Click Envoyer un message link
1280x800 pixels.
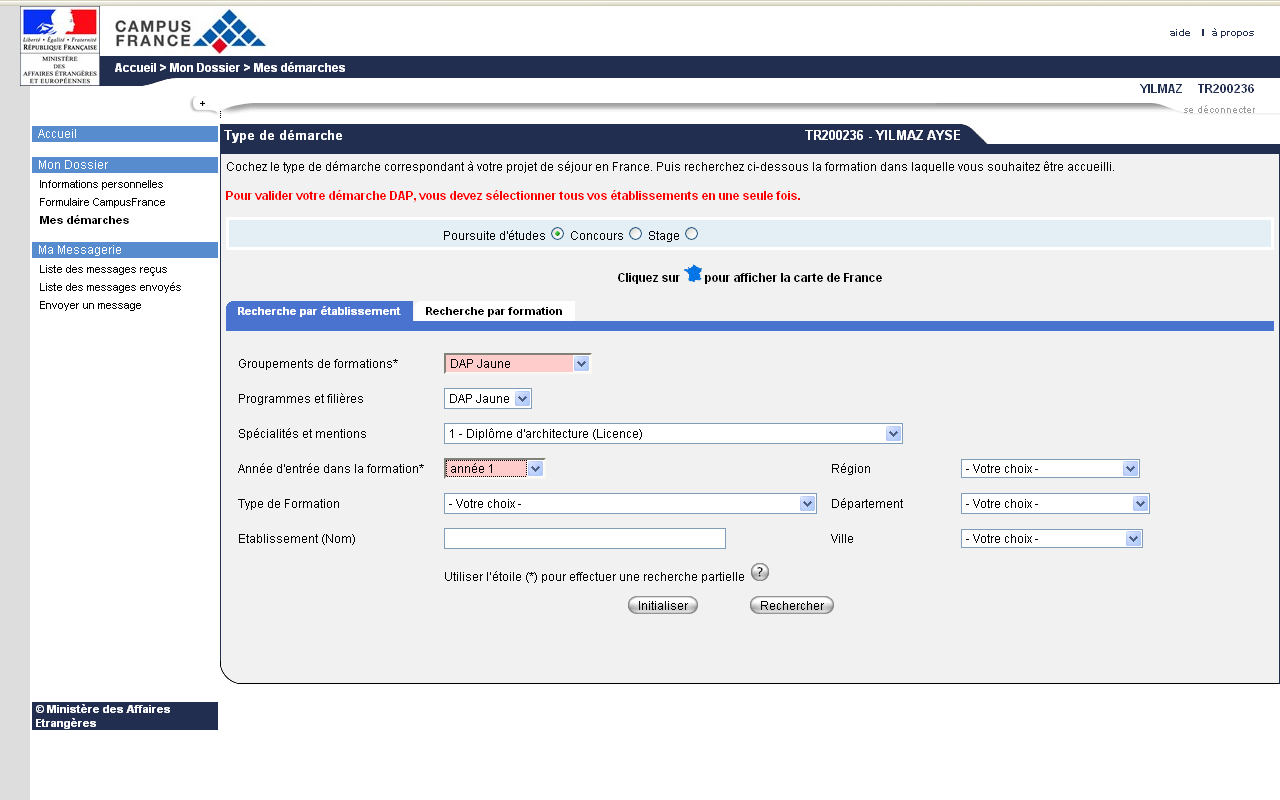(90, 305)
